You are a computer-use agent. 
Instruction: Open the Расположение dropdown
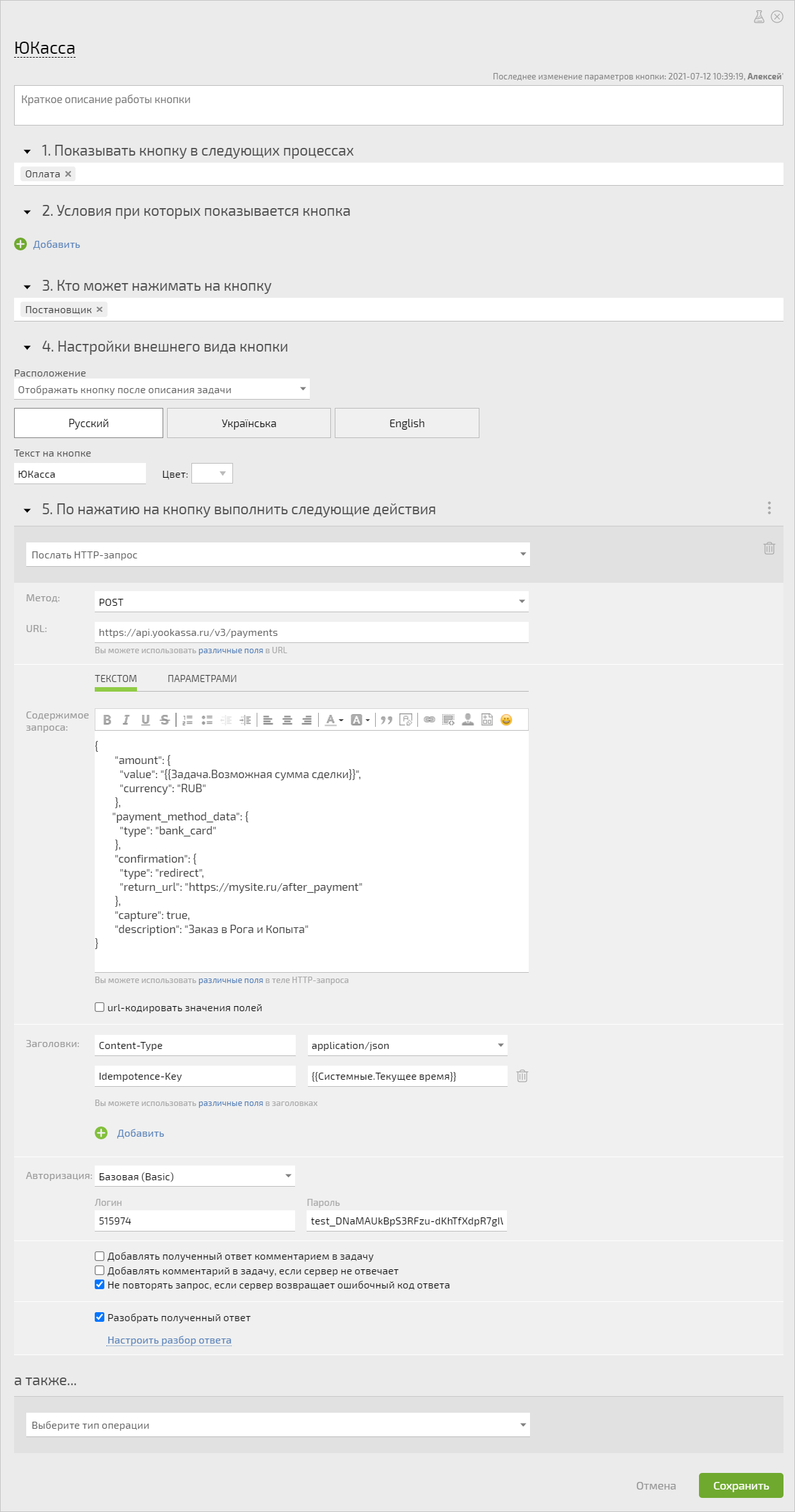coord(162,389)
